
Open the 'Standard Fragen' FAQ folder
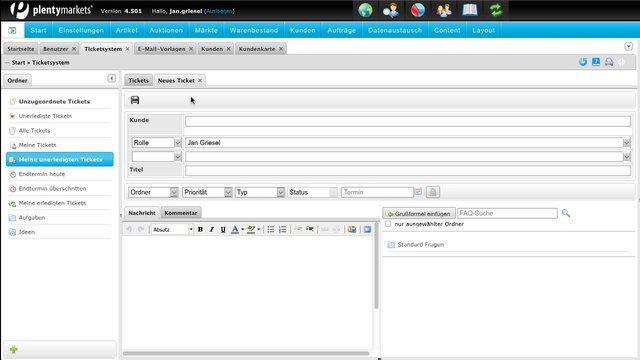pos(420,244)
